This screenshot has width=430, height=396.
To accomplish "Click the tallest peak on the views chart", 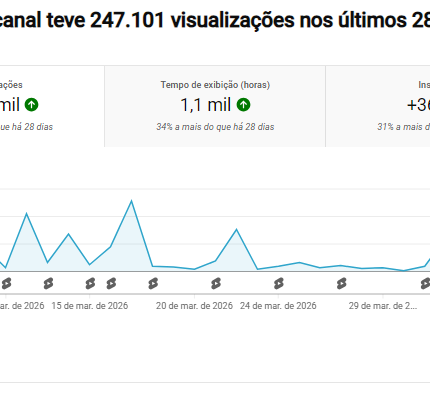I will 132,201.
